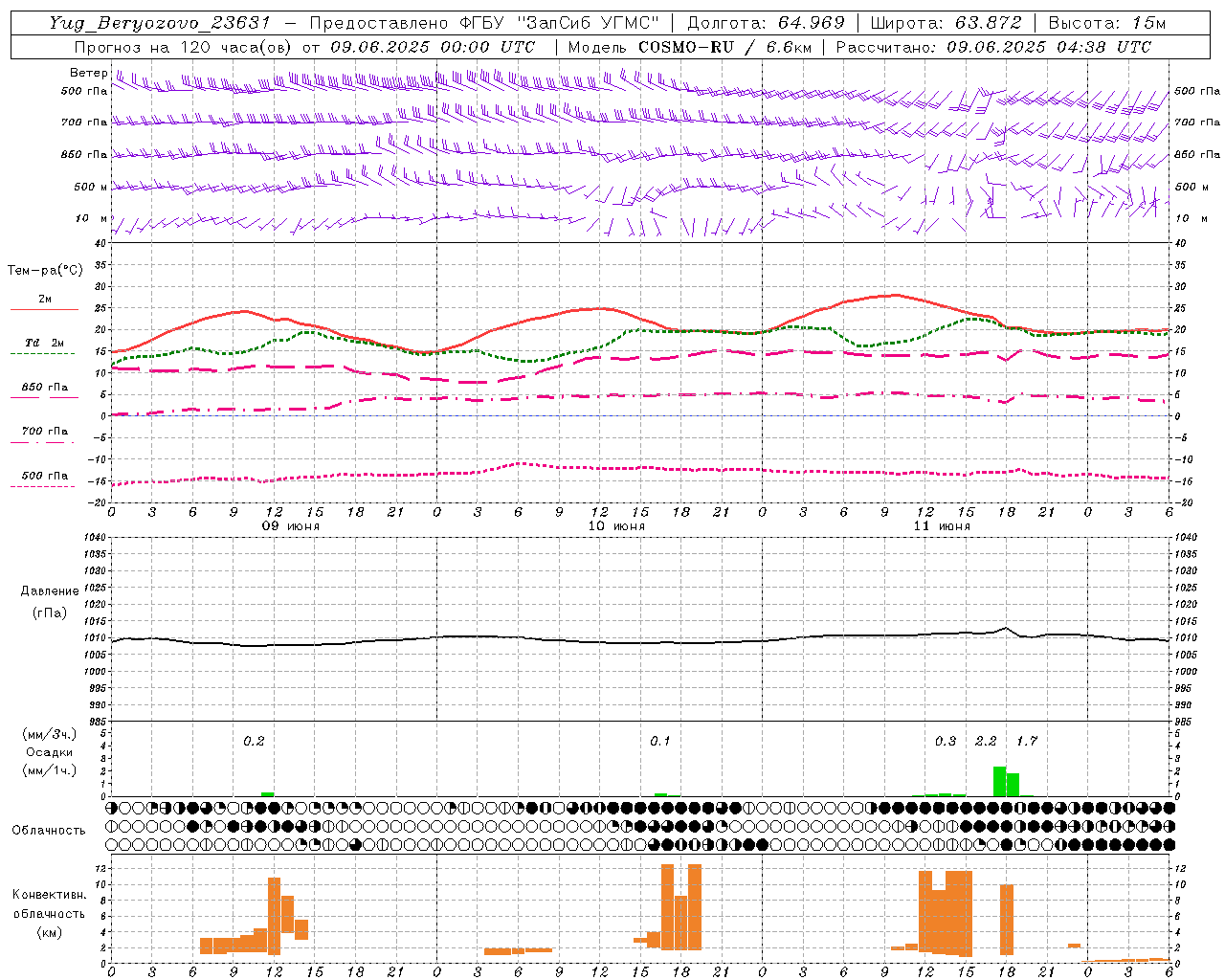Image resolution: width=1225 pixels, height=980 pixels.
Task: Click the Облачность cloud cover label
Action: tap(49, 831)
